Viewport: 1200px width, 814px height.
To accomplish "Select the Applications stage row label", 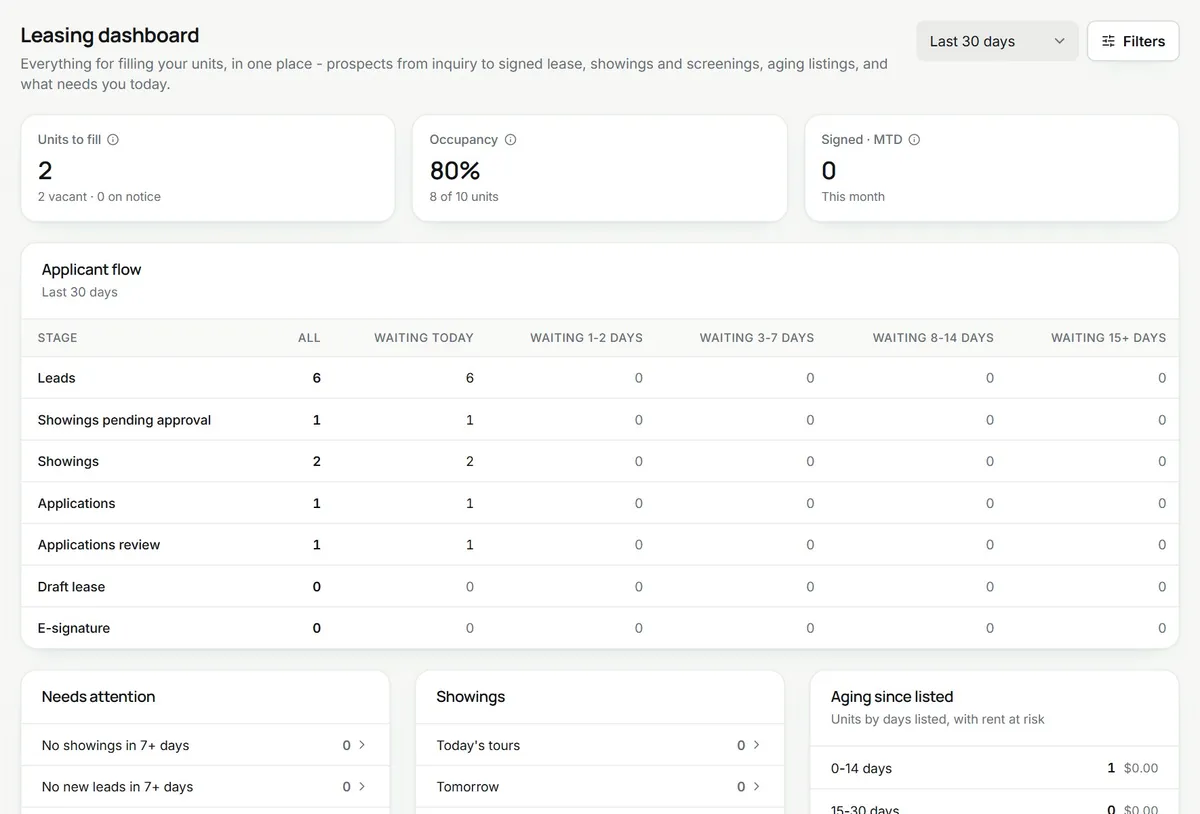I will (77, 503).
